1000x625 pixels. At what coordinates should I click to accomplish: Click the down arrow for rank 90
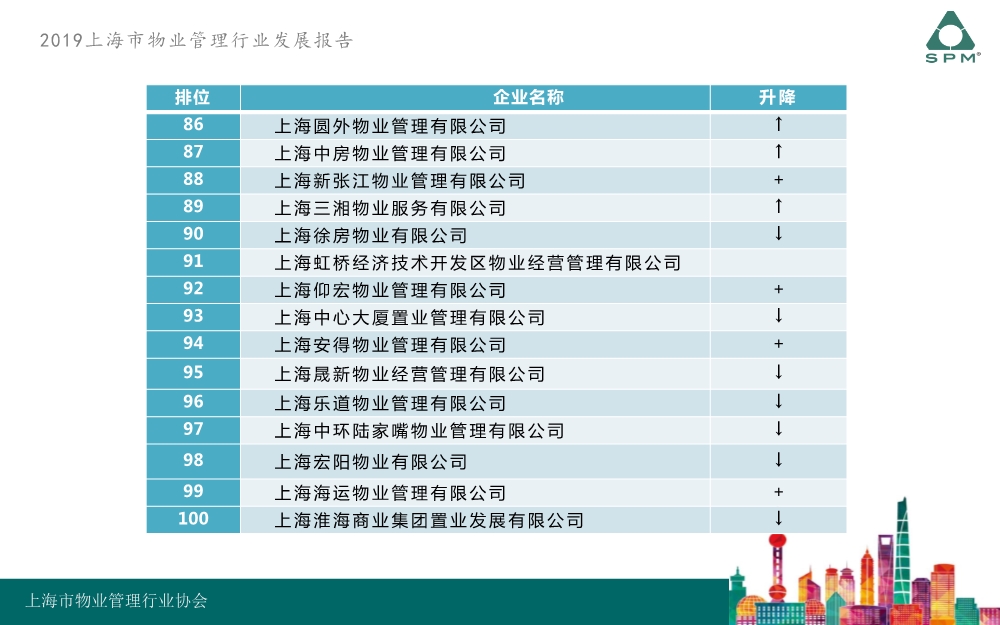point(778,235)
